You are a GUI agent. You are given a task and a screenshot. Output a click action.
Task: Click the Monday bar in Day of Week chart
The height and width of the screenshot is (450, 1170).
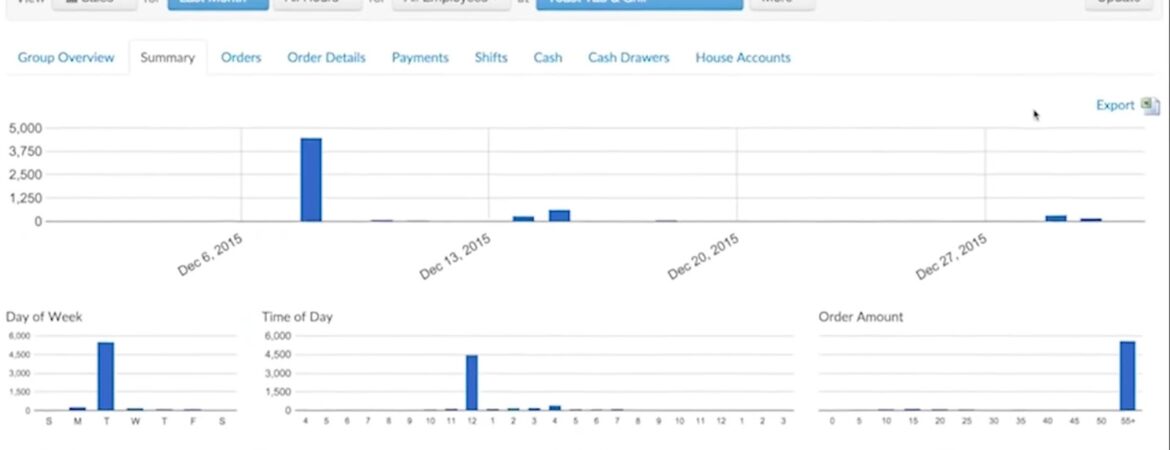[77, 408]
